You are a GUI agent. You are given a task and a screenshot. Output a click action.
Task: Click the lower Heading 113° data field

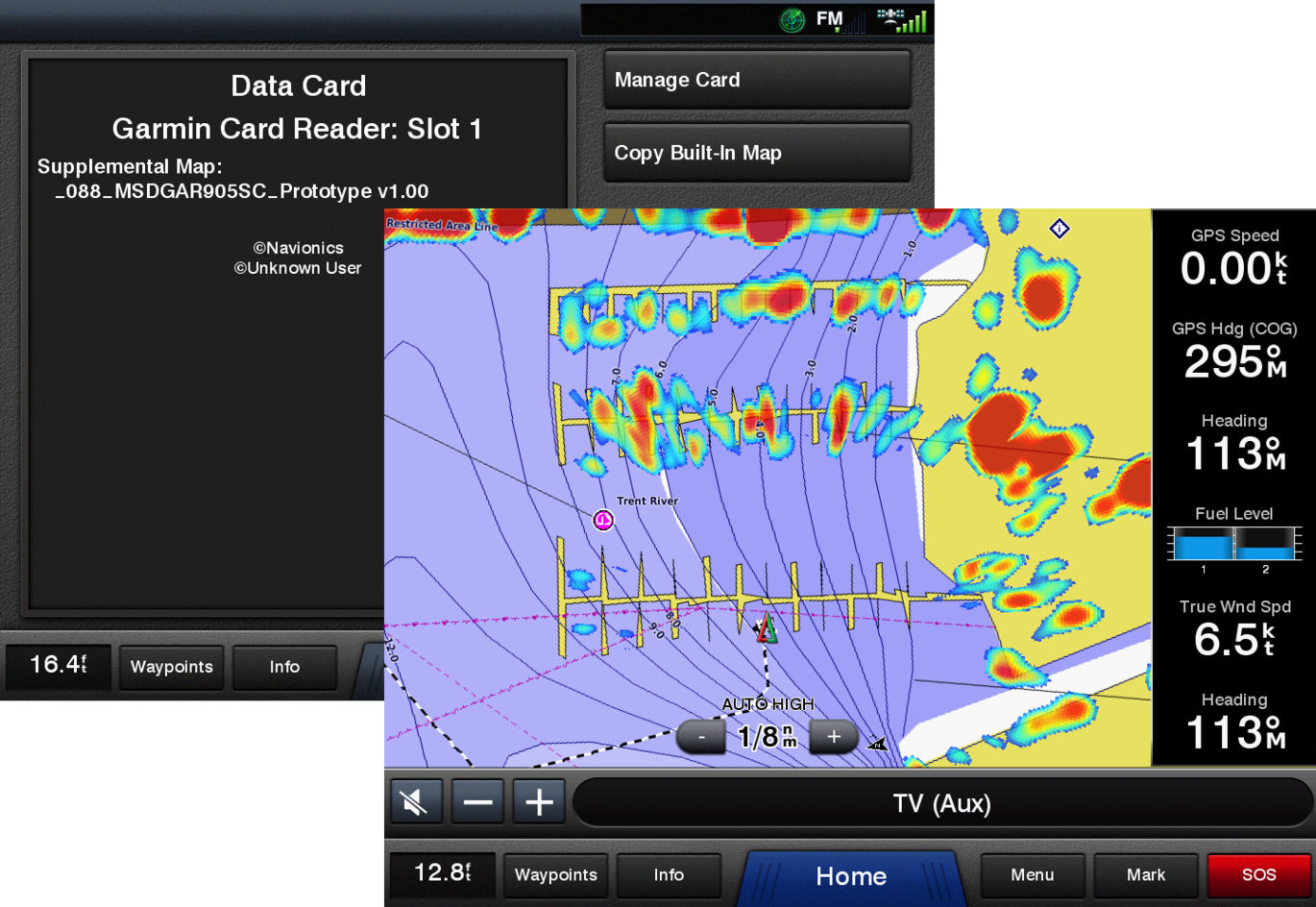1234,723
